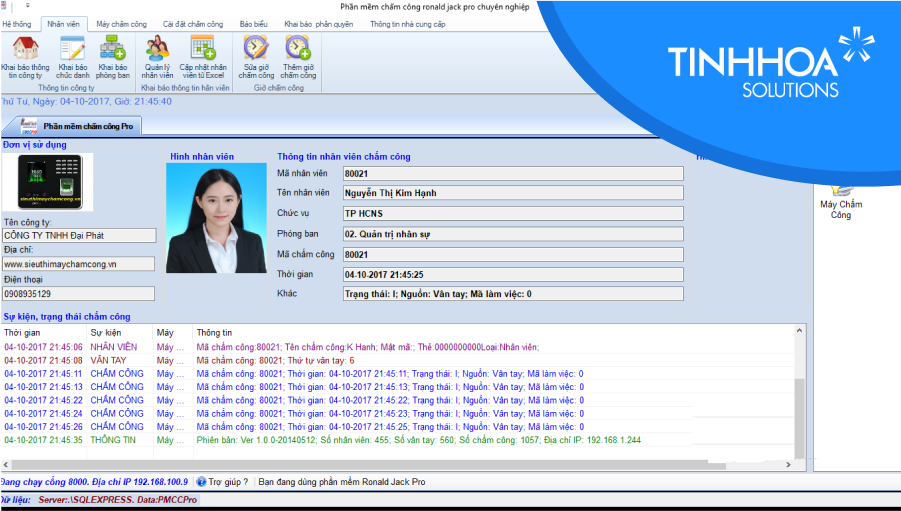
Task: Click the Trợ giúp ? link
Action: pyautogui.click(x=228, y=482)
